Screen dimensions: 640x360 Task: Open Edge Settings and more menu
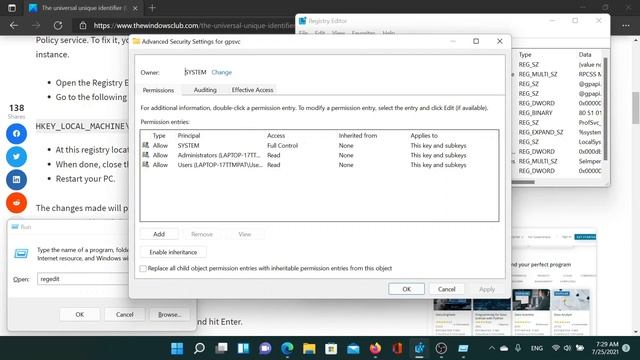(626, 25)
